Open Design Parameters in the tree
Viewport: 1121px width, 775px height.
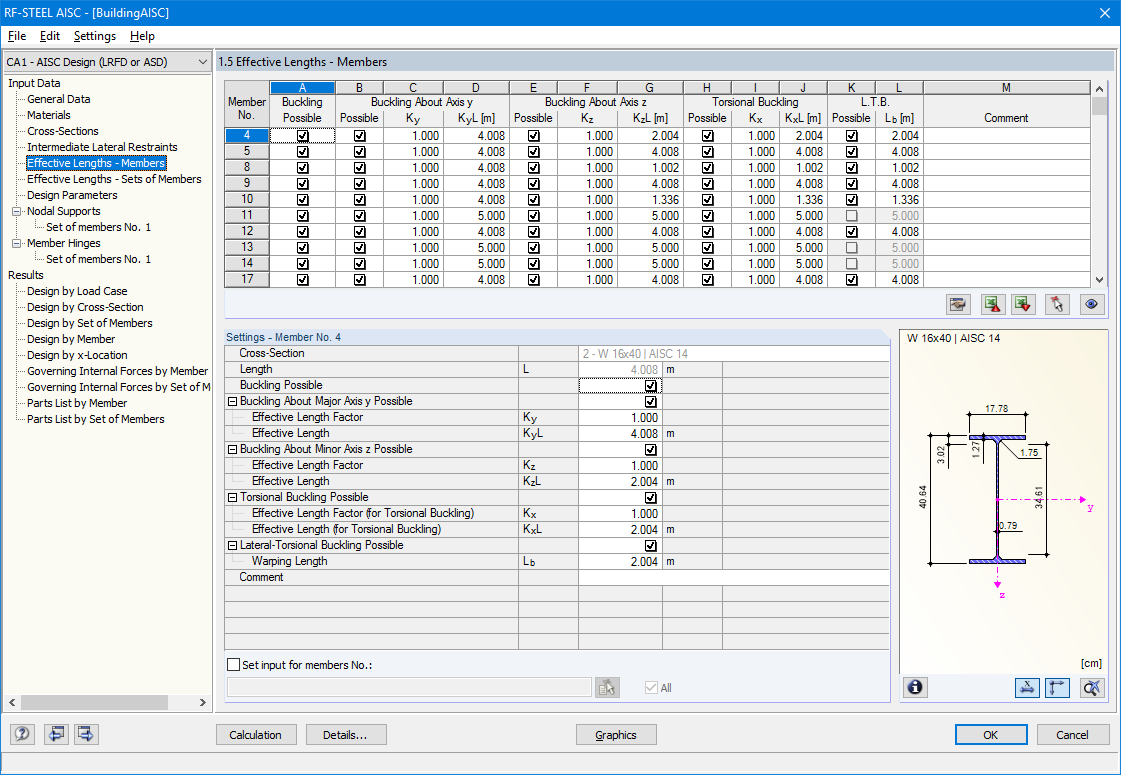pos(72,195)
